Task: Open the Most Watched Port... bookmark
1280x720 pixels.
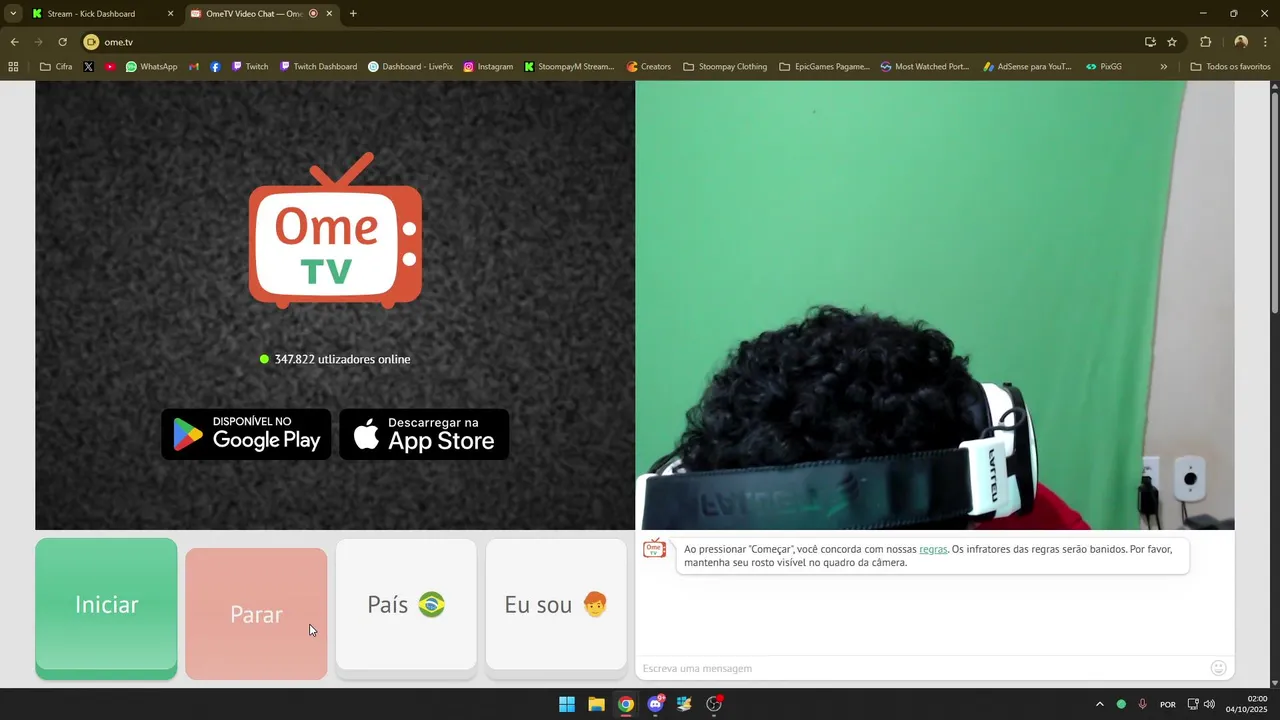Action: click(x=925, y=67)
